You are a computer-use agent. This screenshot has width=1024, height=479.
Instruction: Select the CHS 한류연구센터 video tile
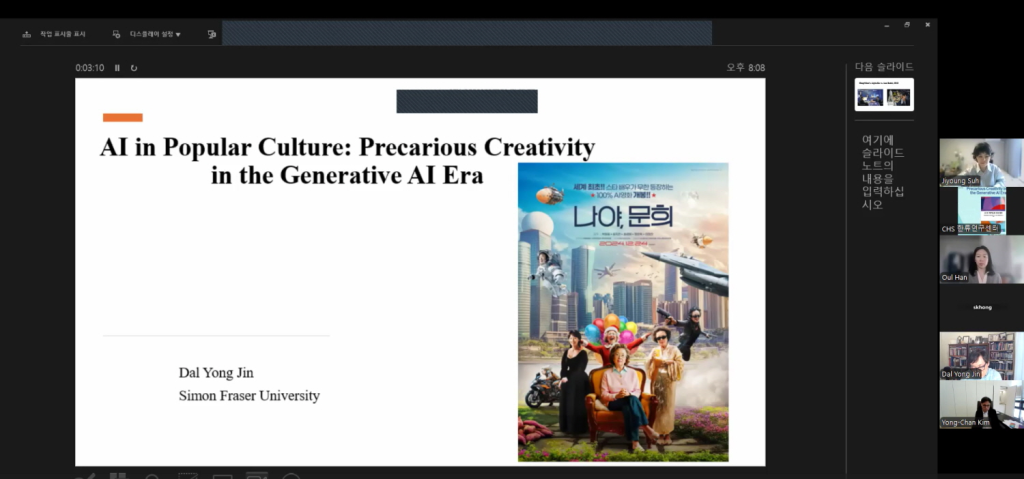tap(982, 211)
